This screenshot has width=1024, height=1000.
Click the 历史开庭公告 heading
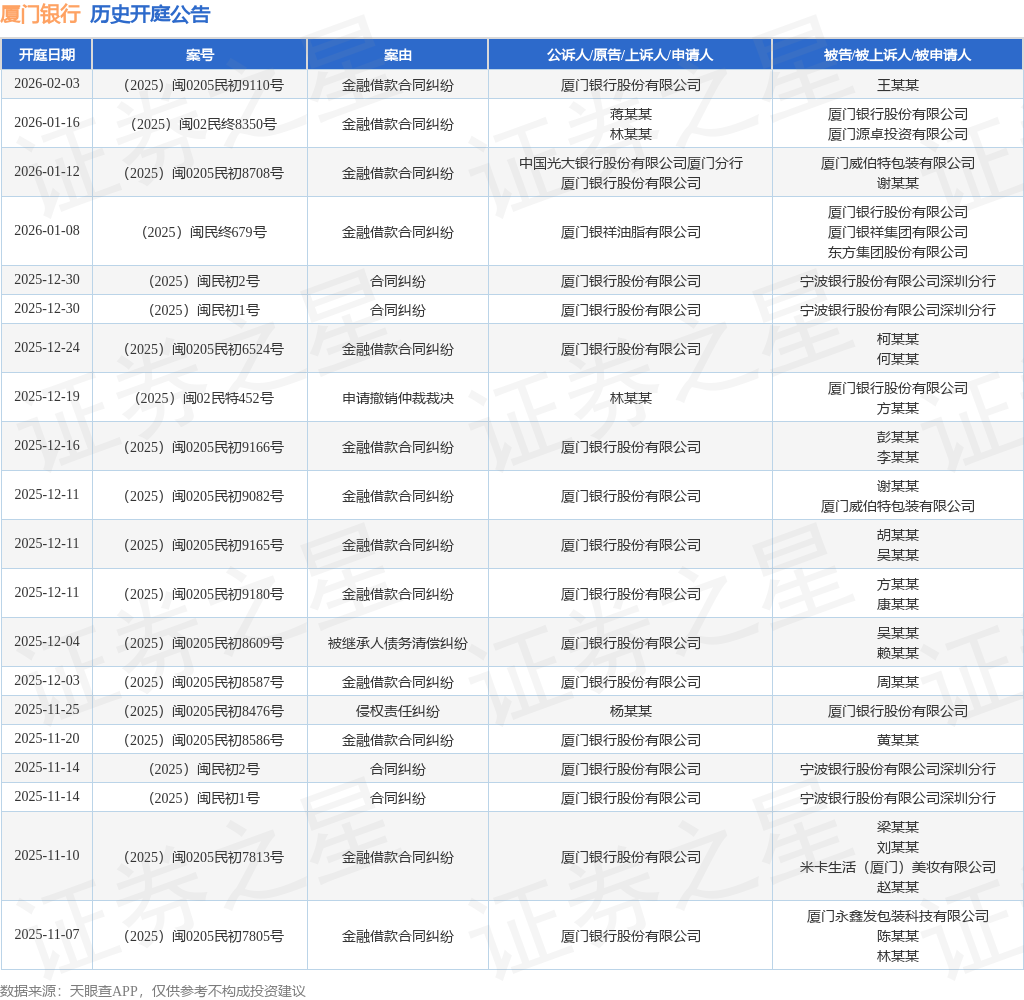[x=150, y=14]
